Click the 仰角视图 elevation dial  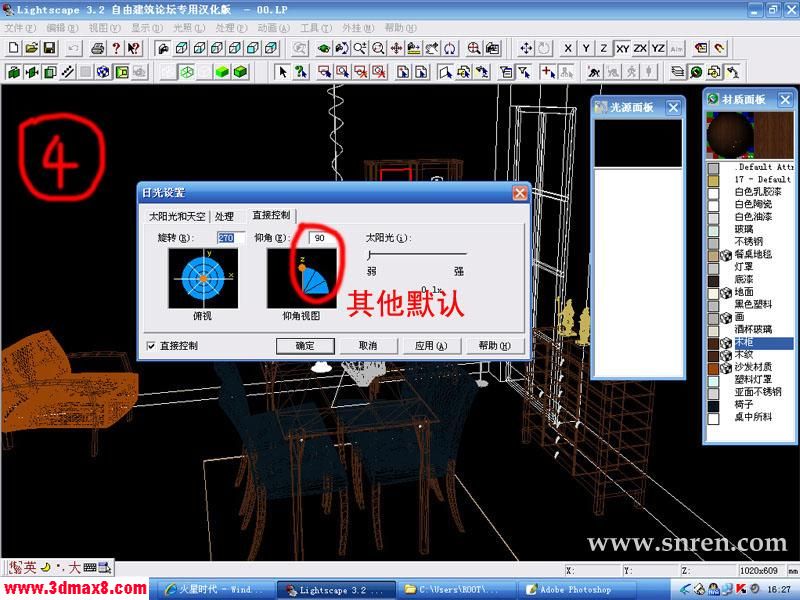click(x=302, y=278)
